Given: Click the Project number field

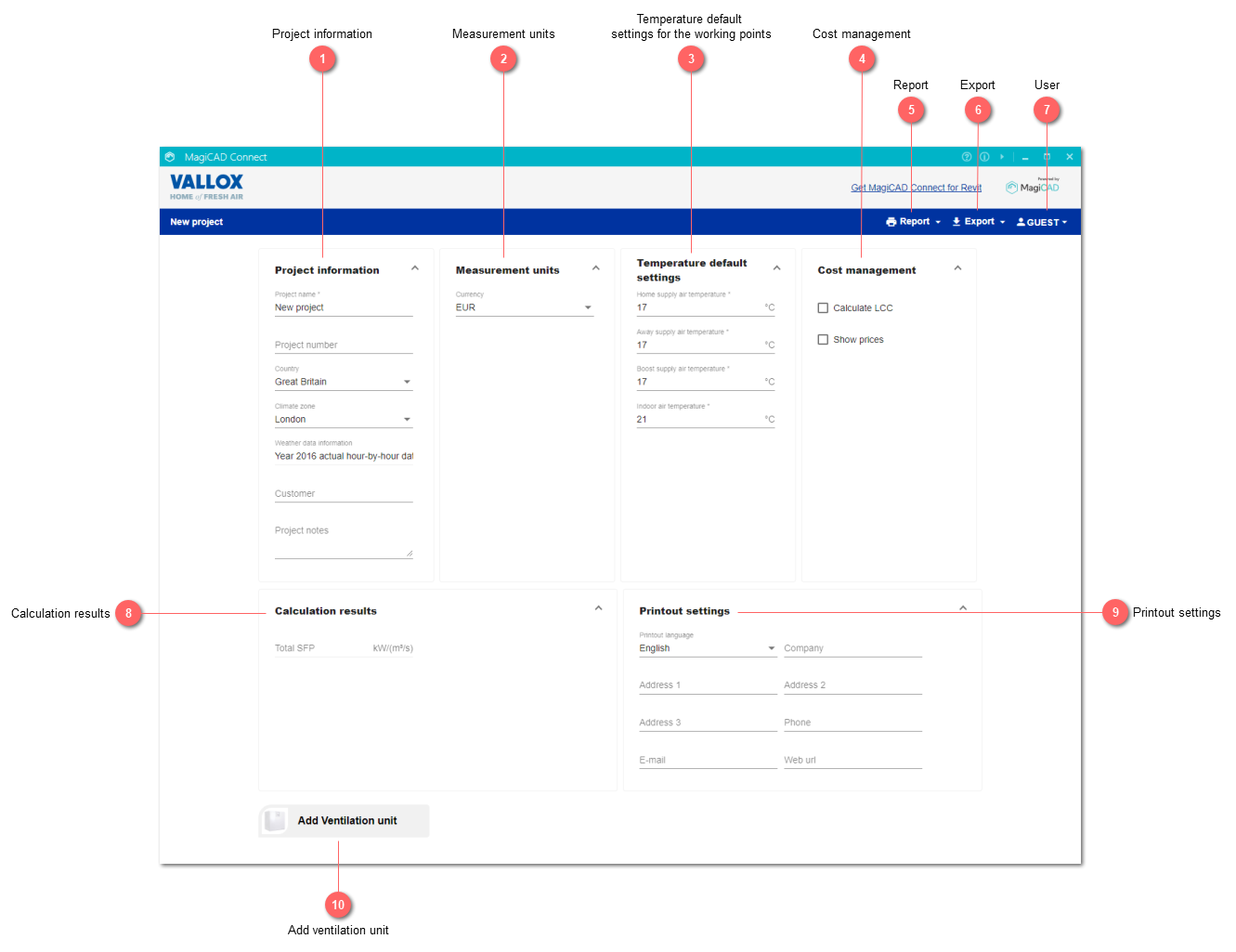Looking at the screenshot, I should [x=344, y=345].
